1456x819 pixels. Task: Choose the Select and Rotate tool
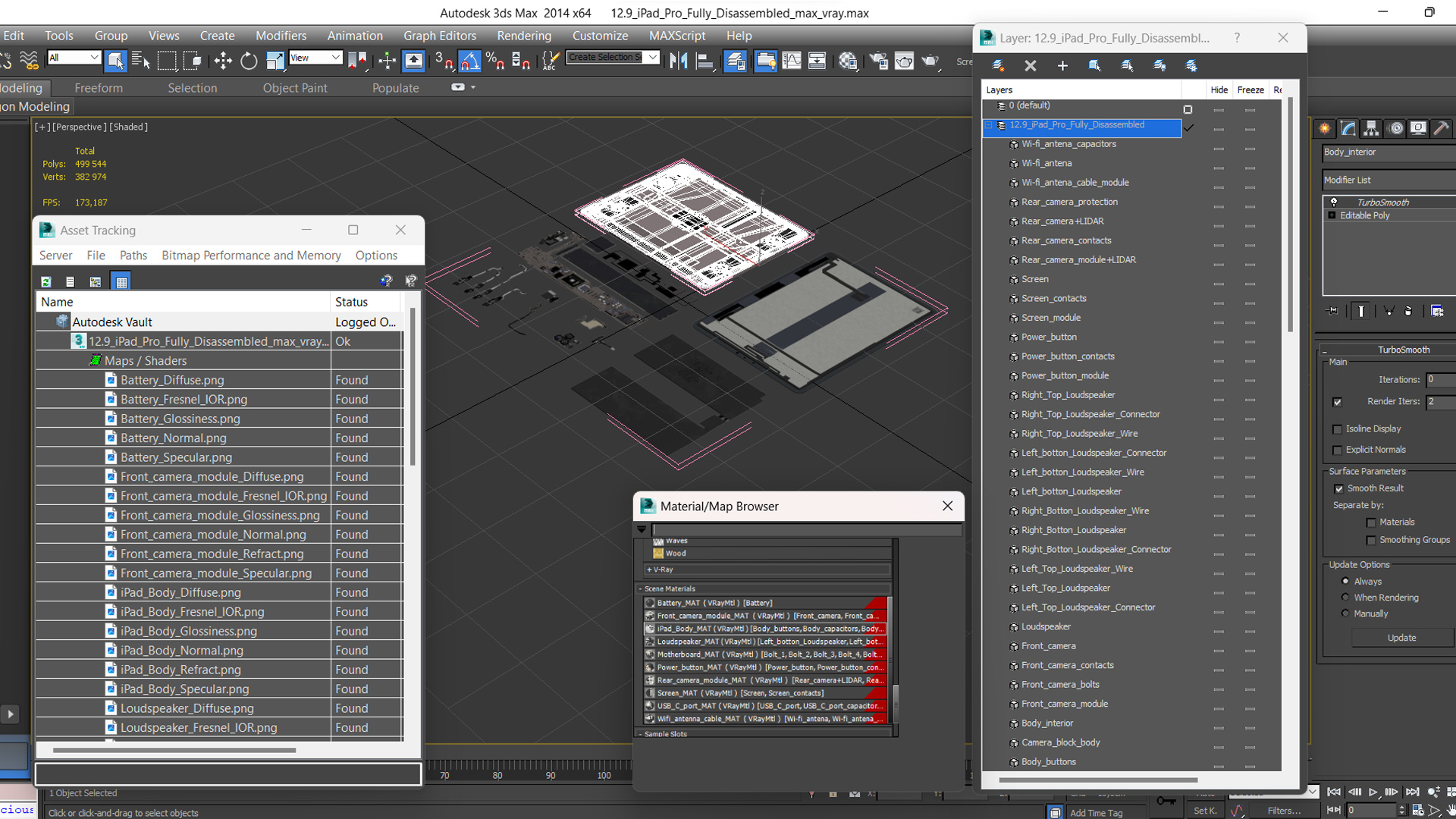point(249,61)
